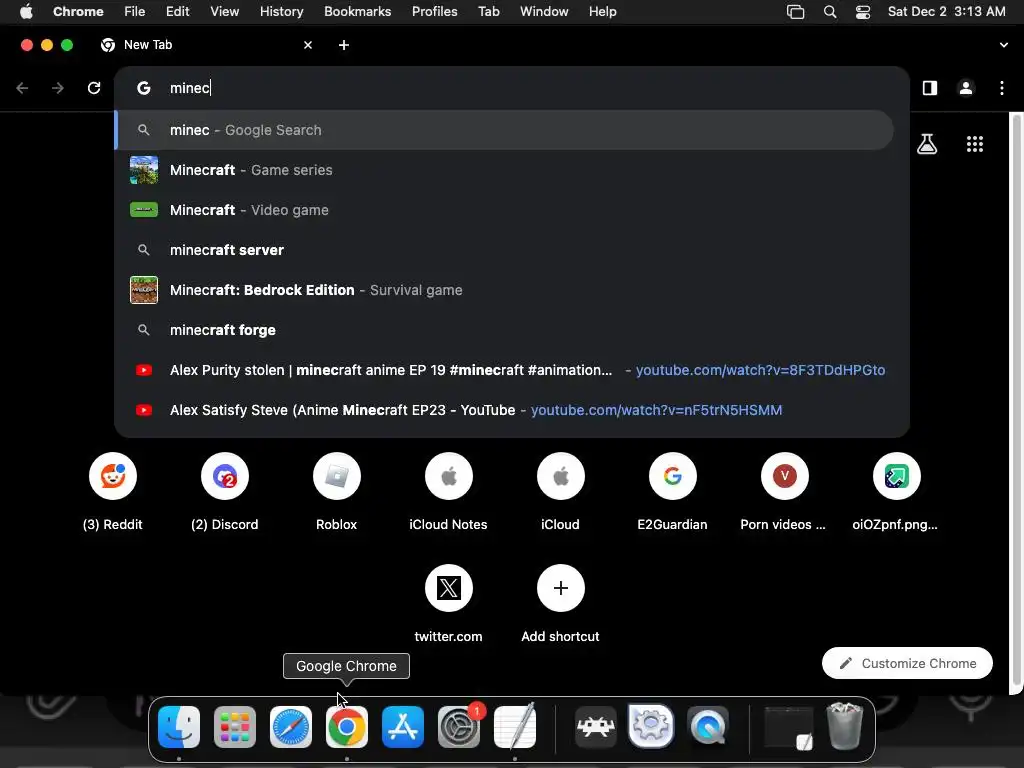Open the Chrome three-dot menu

tap(1002, 88)
